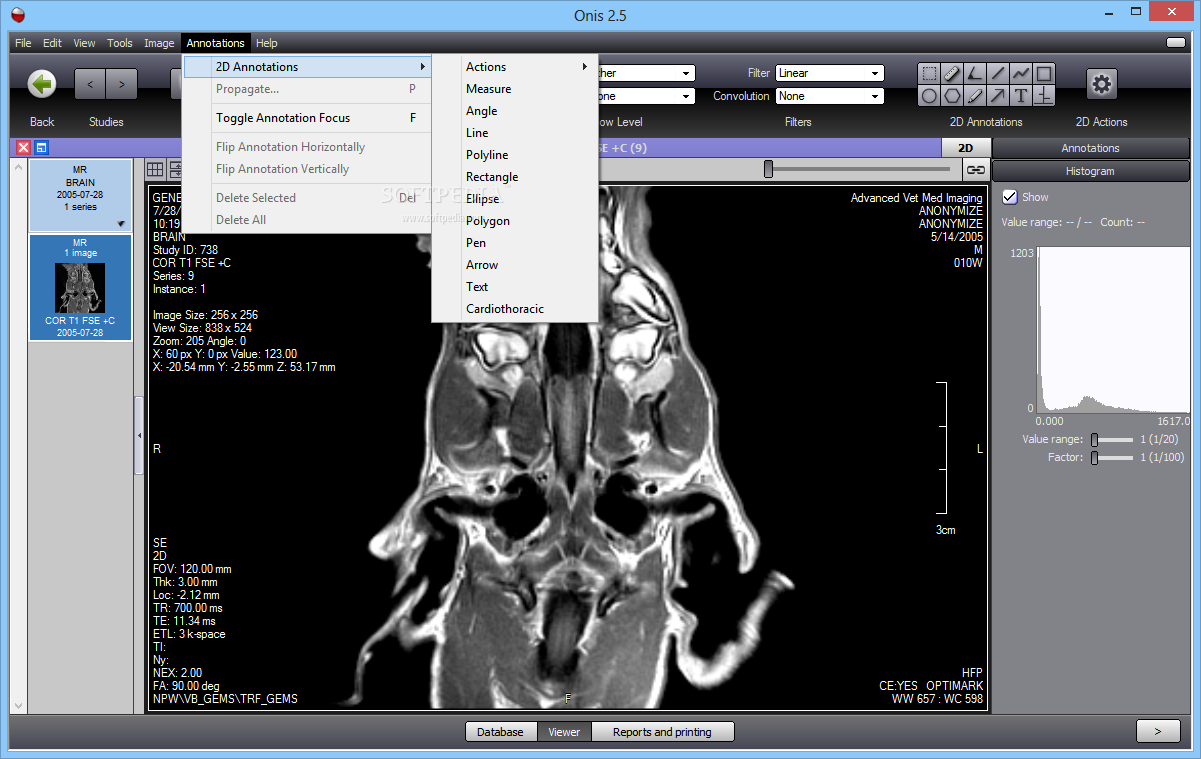Screen dimensions: 1201x759
Task: Choose Angle from the submenu
Action: [x=515, y=111]
